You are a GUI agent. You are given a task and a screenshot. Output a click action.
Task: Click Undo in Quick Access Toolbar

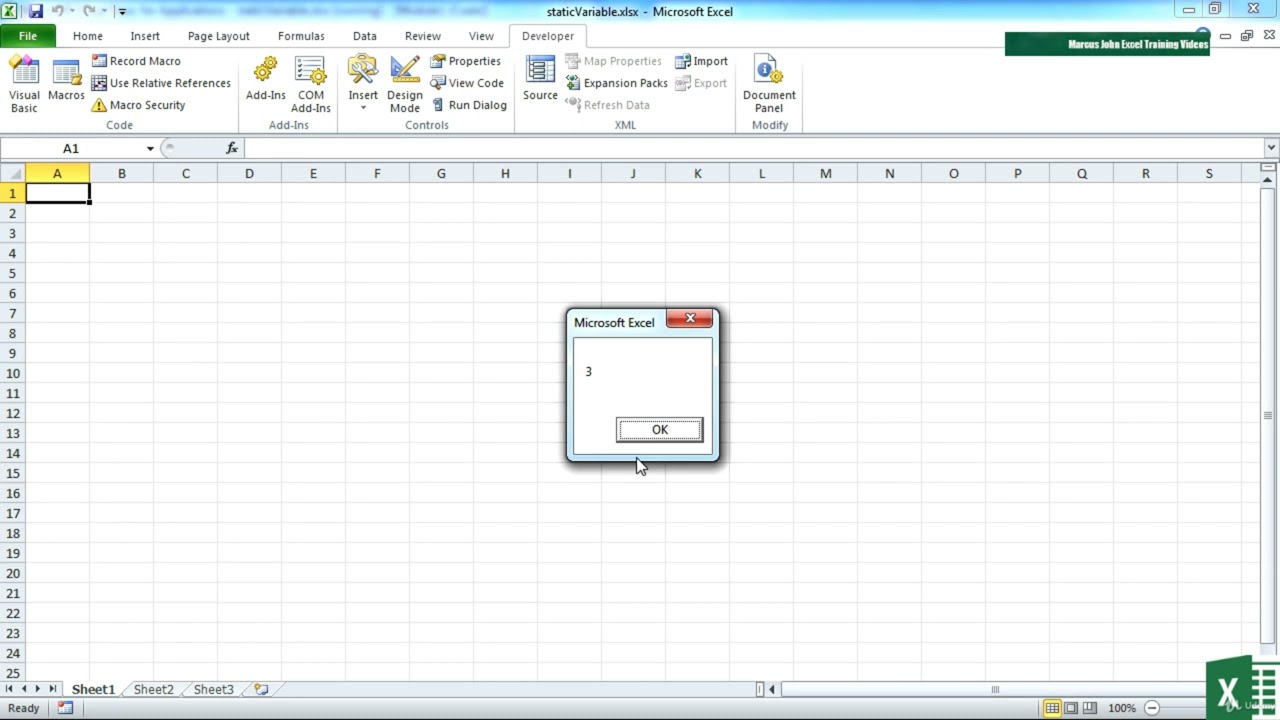coord(57,11)
